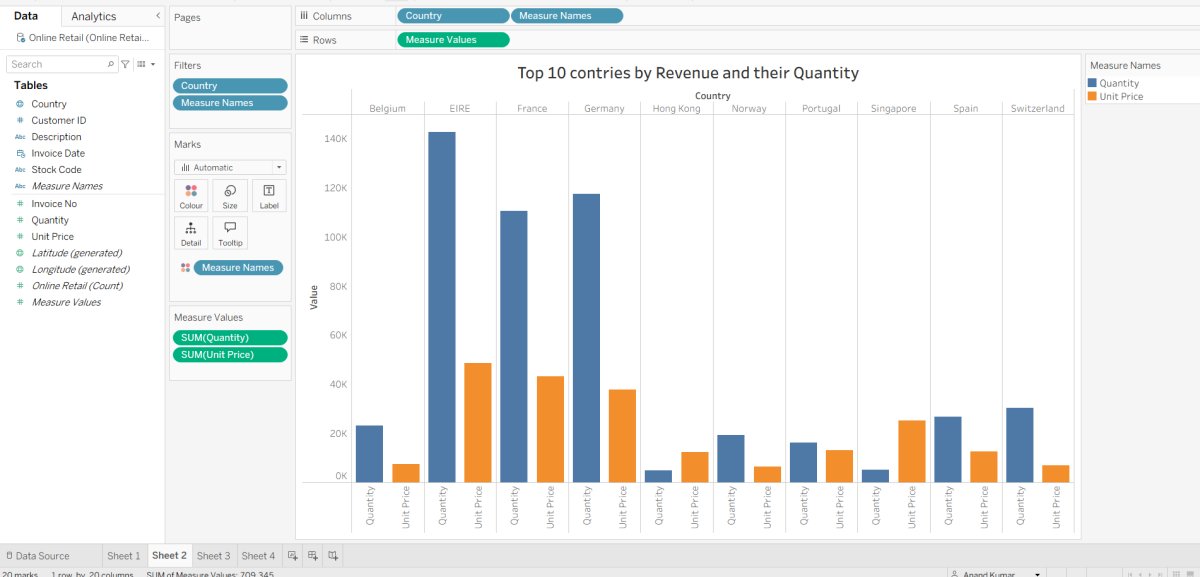Switch to the Analytics tab
This screenshot has width=1200, height=577.
tap(93, 16)
